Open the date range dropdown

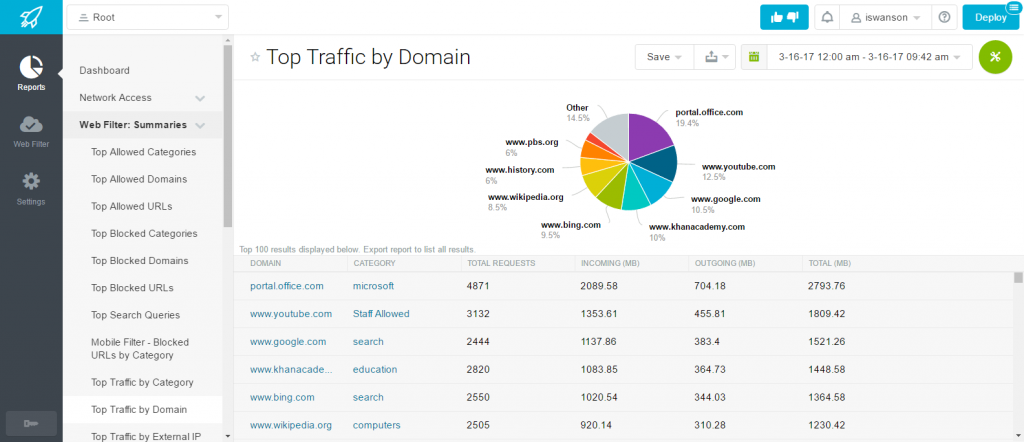point(869,57)
